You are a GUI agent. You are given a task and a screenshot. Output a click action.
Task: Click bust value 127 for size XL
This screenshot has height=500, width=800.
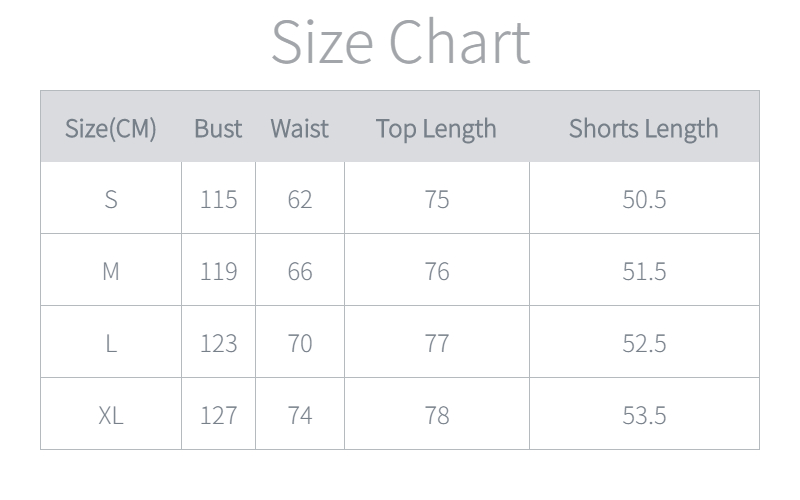pos(218,415)
